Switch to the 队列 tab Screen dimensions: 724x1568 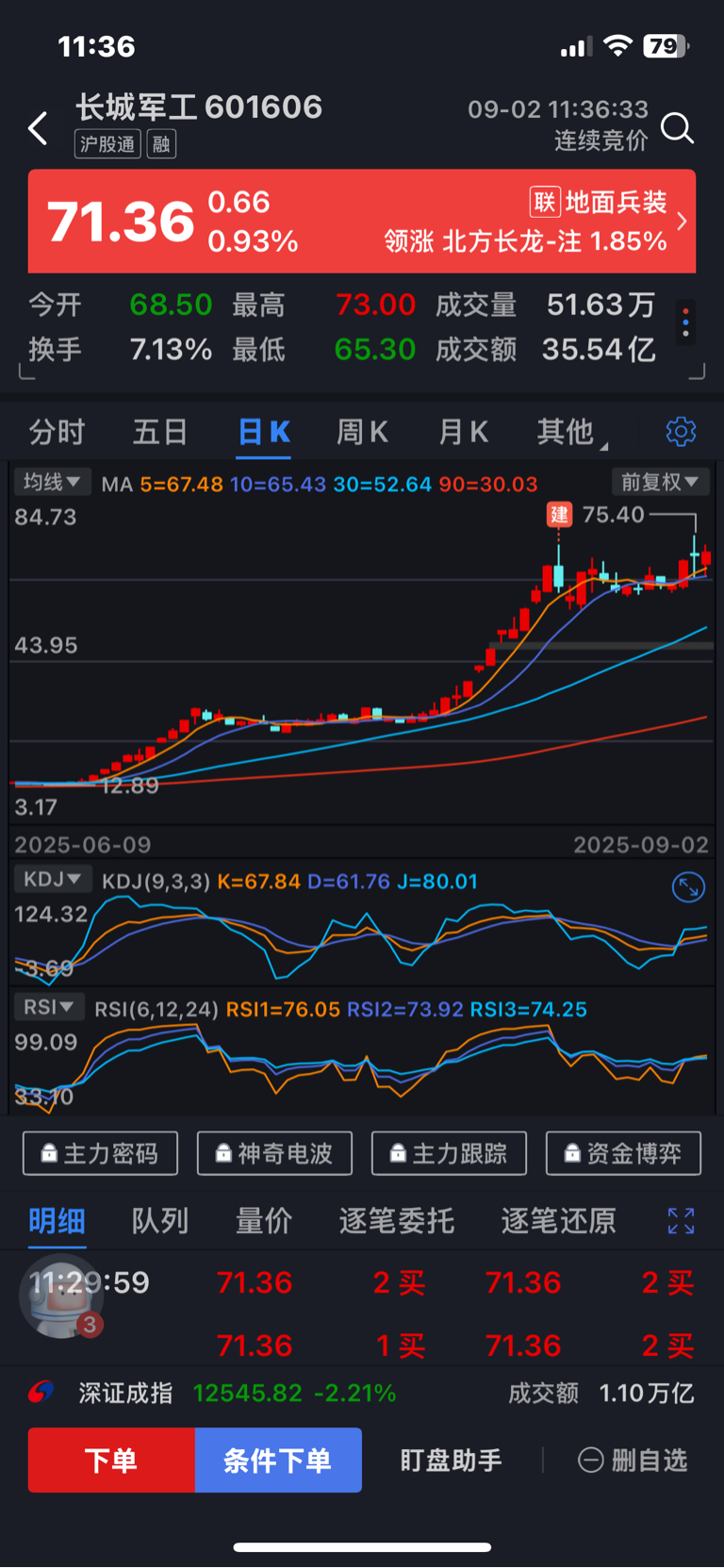pyautogui.click(x=160, y=1221)
